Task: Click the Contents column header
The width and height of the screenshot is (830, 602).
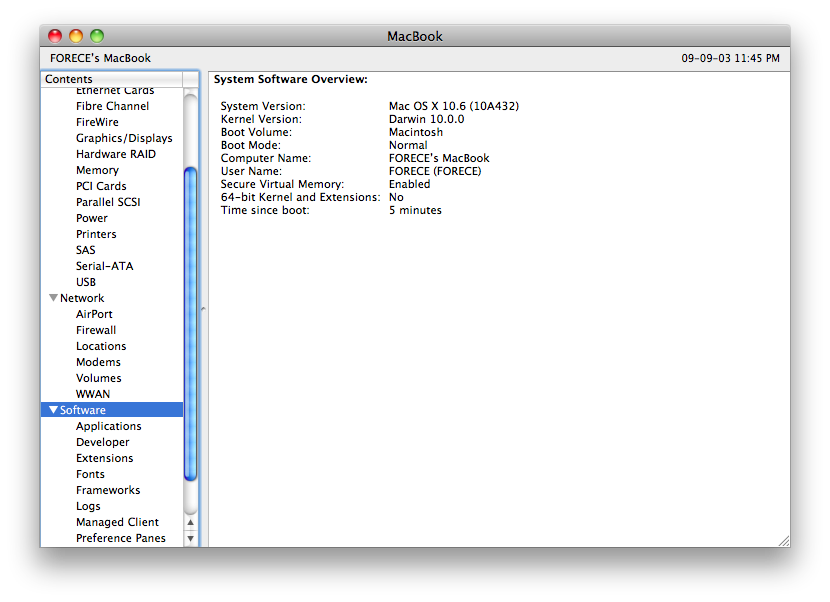Action: [112, 79]
